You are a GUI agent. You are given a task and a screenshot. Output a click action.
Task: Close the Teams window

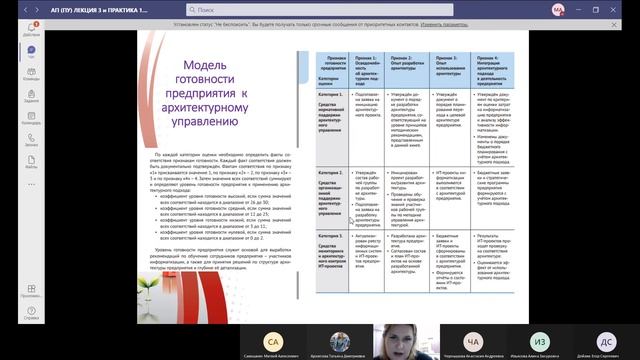pos(613,10)
